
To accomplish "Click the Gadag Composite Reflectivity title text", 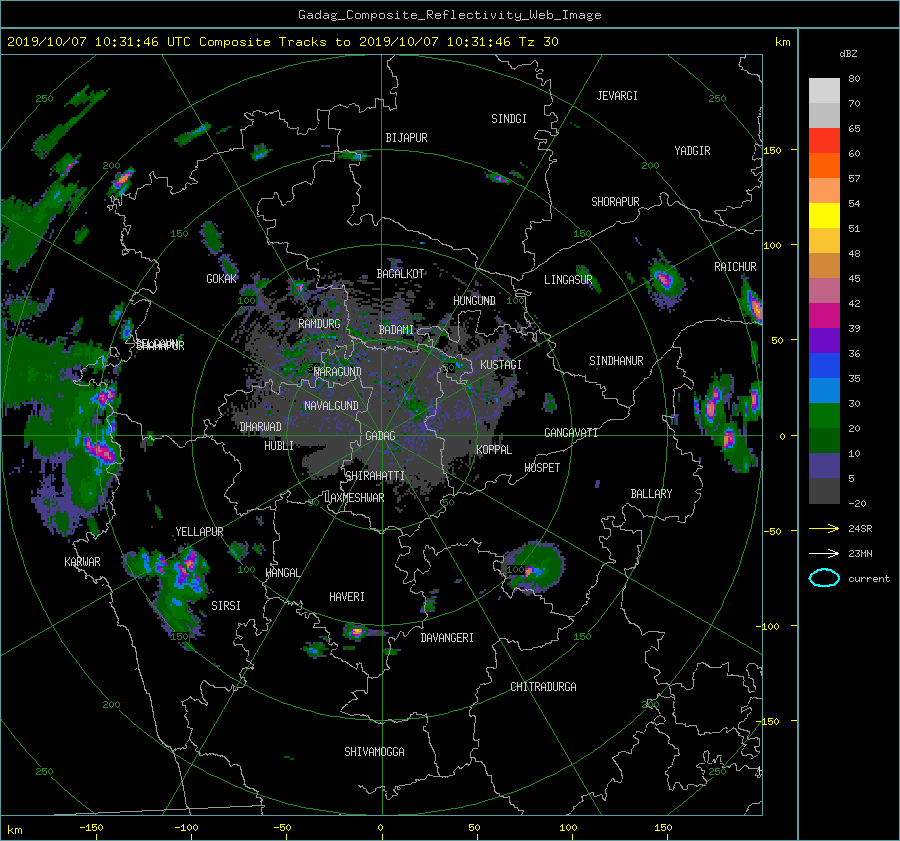I will click(x=449, y=15).
